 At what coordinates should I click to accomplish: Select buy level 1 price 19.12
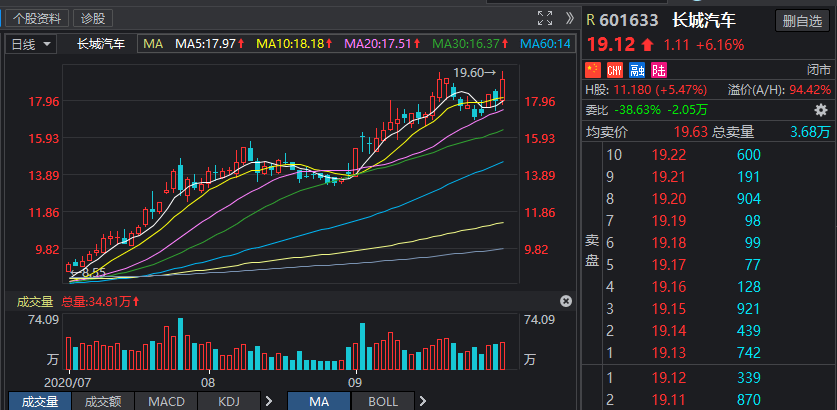point(669,377)
